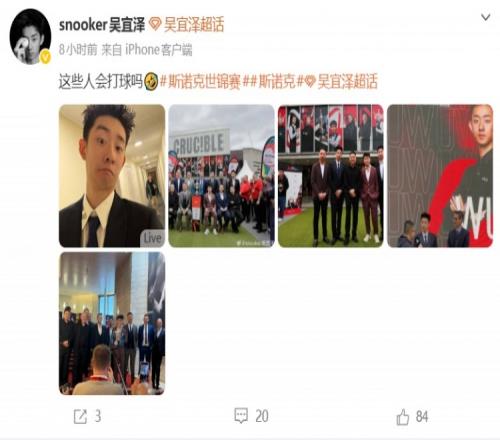The height and width of the screenshot is (440, 500).
Task: Open the comments speech bubble icon
Action: pyautogui.click(x=241, y=416)
